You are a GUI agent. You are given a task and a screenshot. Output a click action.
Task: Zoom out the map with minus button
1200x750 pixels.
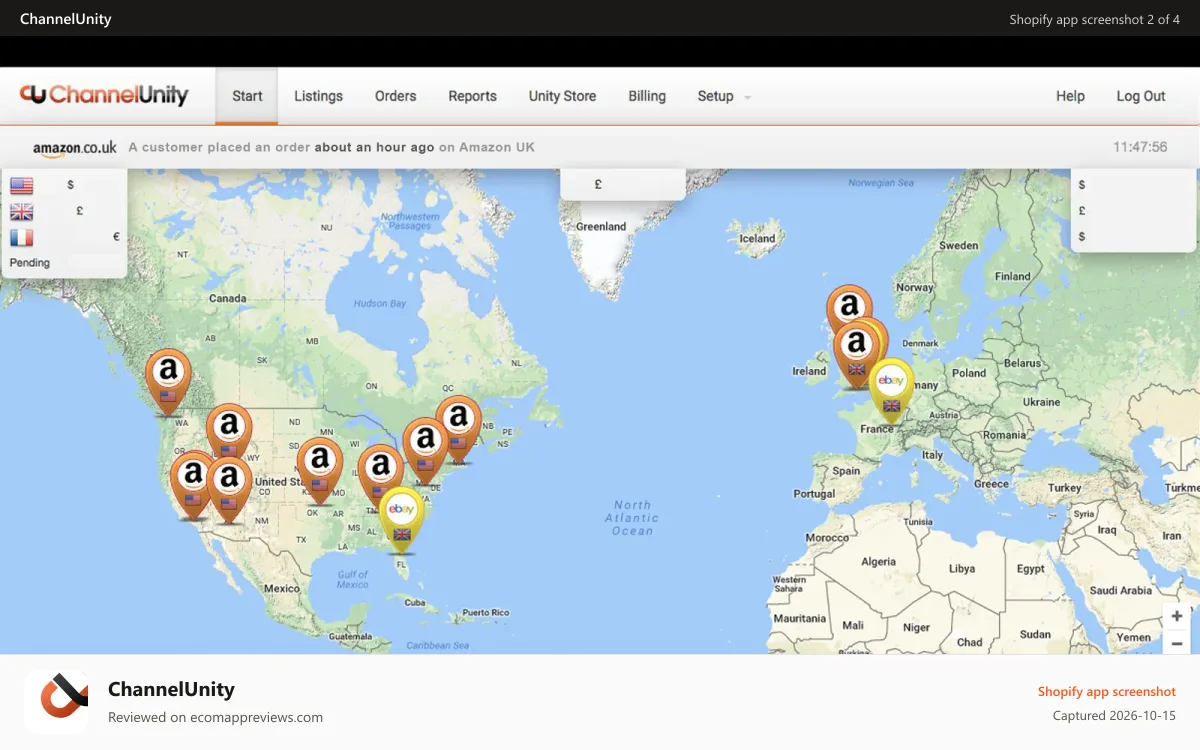pyautogui.click(x=1177, y=643)
